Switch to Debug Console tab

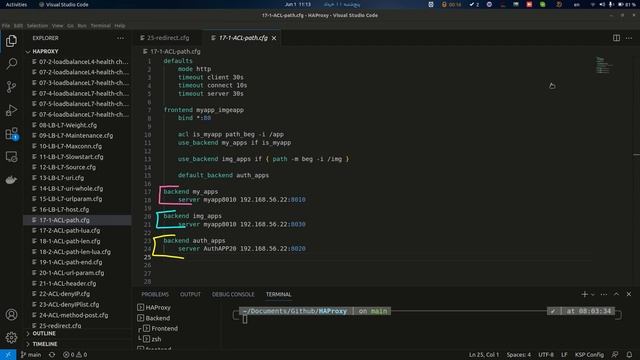tap(233, 294)
